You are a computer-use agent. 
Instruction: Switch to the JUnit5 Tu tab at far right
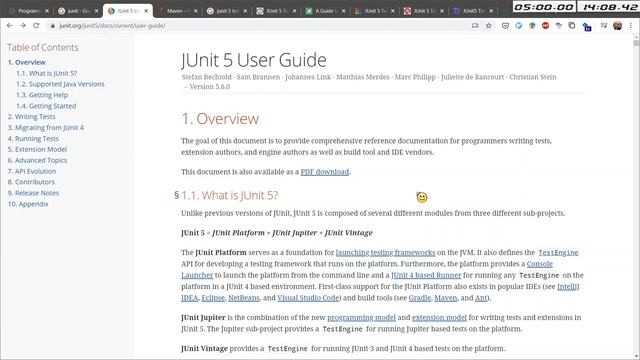[x=473, y=11]
